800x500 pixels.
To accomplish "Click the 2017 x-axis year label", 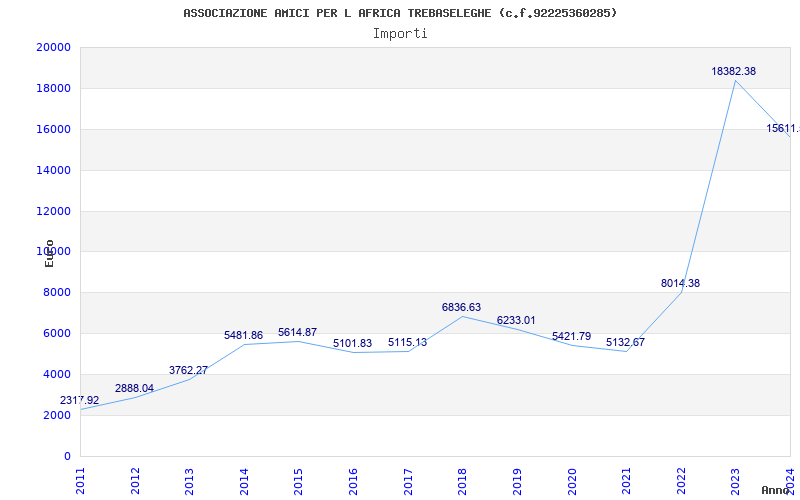I will (x=408, y=481).
